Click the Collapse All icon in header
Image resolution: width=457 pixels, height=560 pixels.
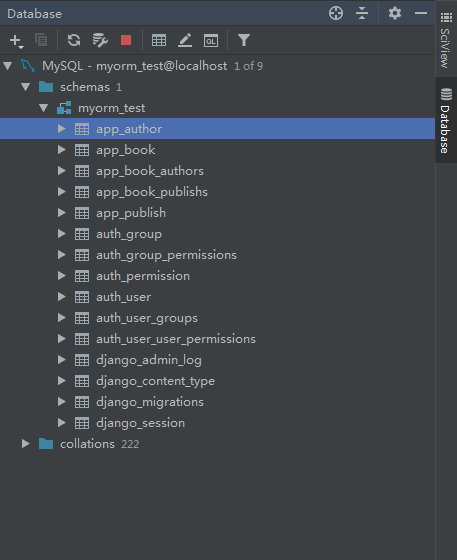click(x=362, y=13)
